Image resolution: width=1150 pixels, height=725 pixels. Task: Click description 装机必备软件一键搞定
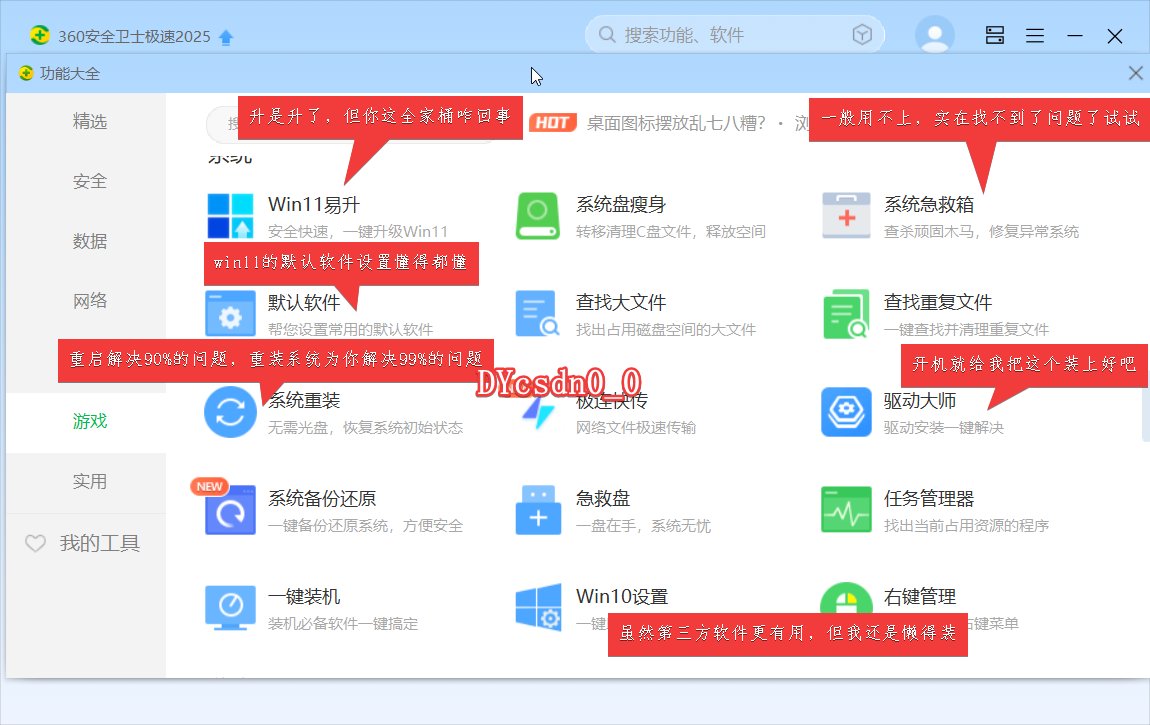click(x=343, y=624)
